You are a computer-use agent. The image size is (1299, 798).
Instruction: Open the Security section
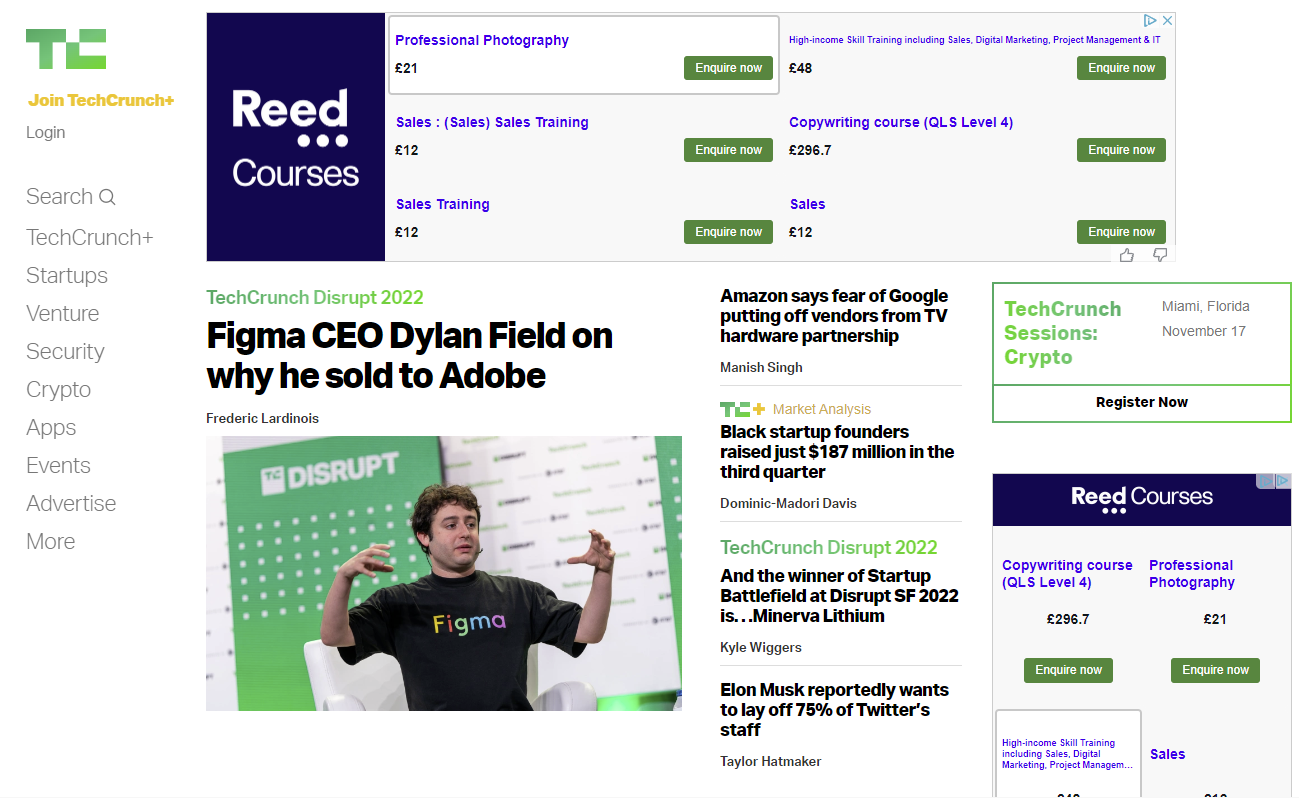pos(65,352)
